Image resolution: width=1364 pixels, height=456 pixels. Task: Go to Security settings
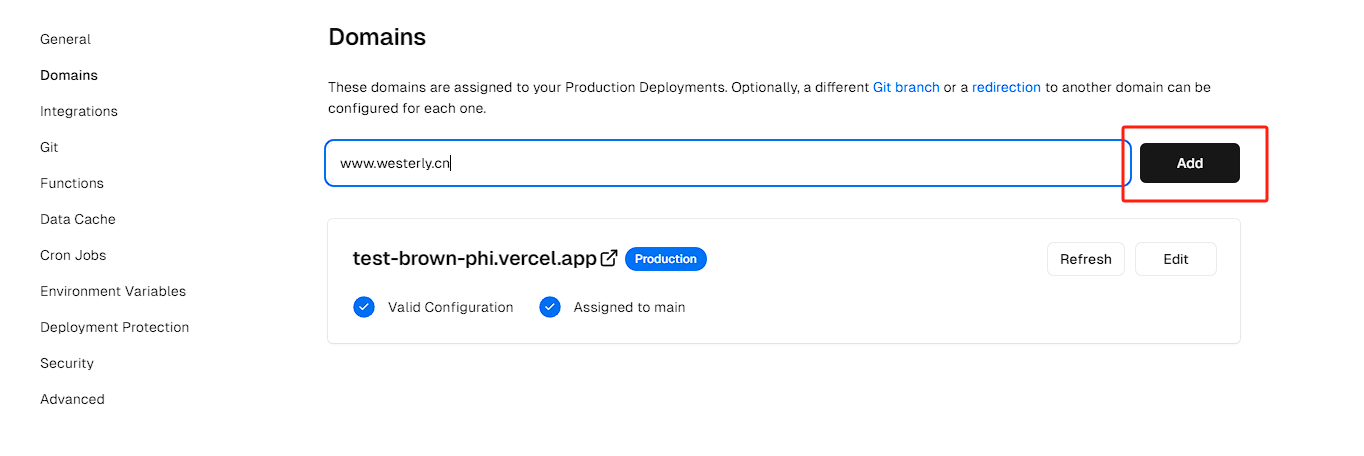[67, 363]
